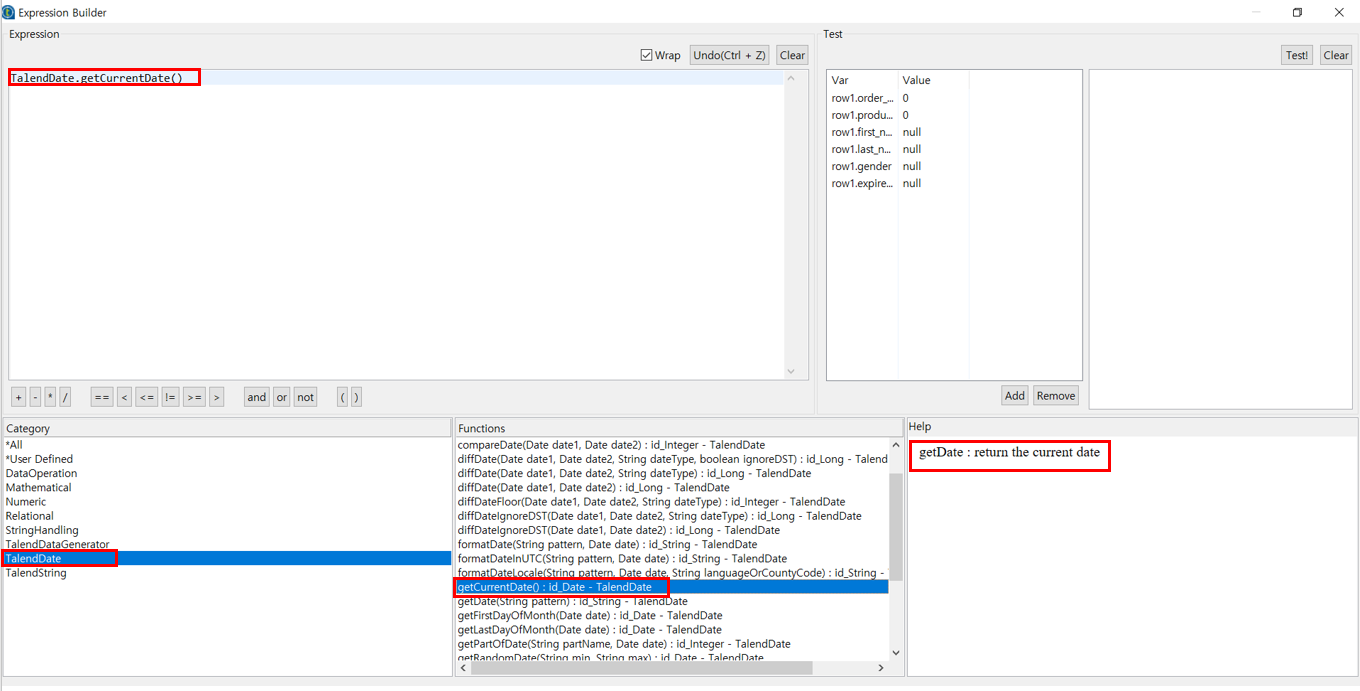The image size is (1360, 691).
Task: Click the Functions list vertical scrollbar
Action: [x=895, y=527]
